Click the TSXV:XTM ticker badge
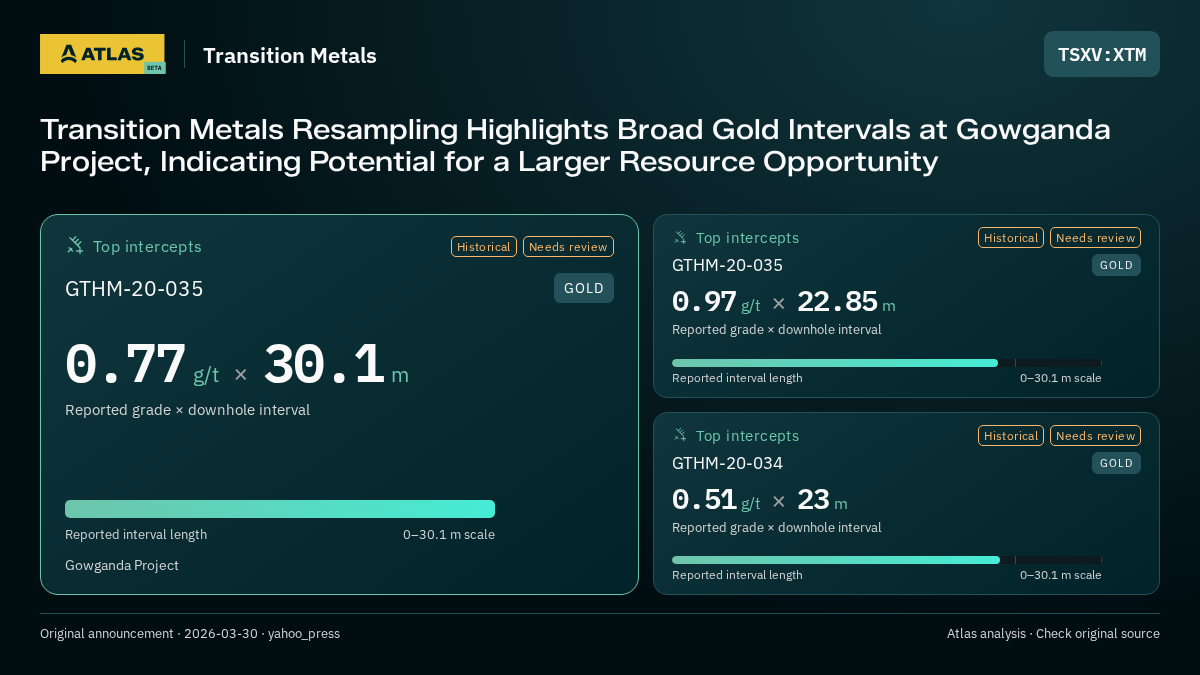The image size is (1200, 675). pyautogui.click(x=1102, y=54)
